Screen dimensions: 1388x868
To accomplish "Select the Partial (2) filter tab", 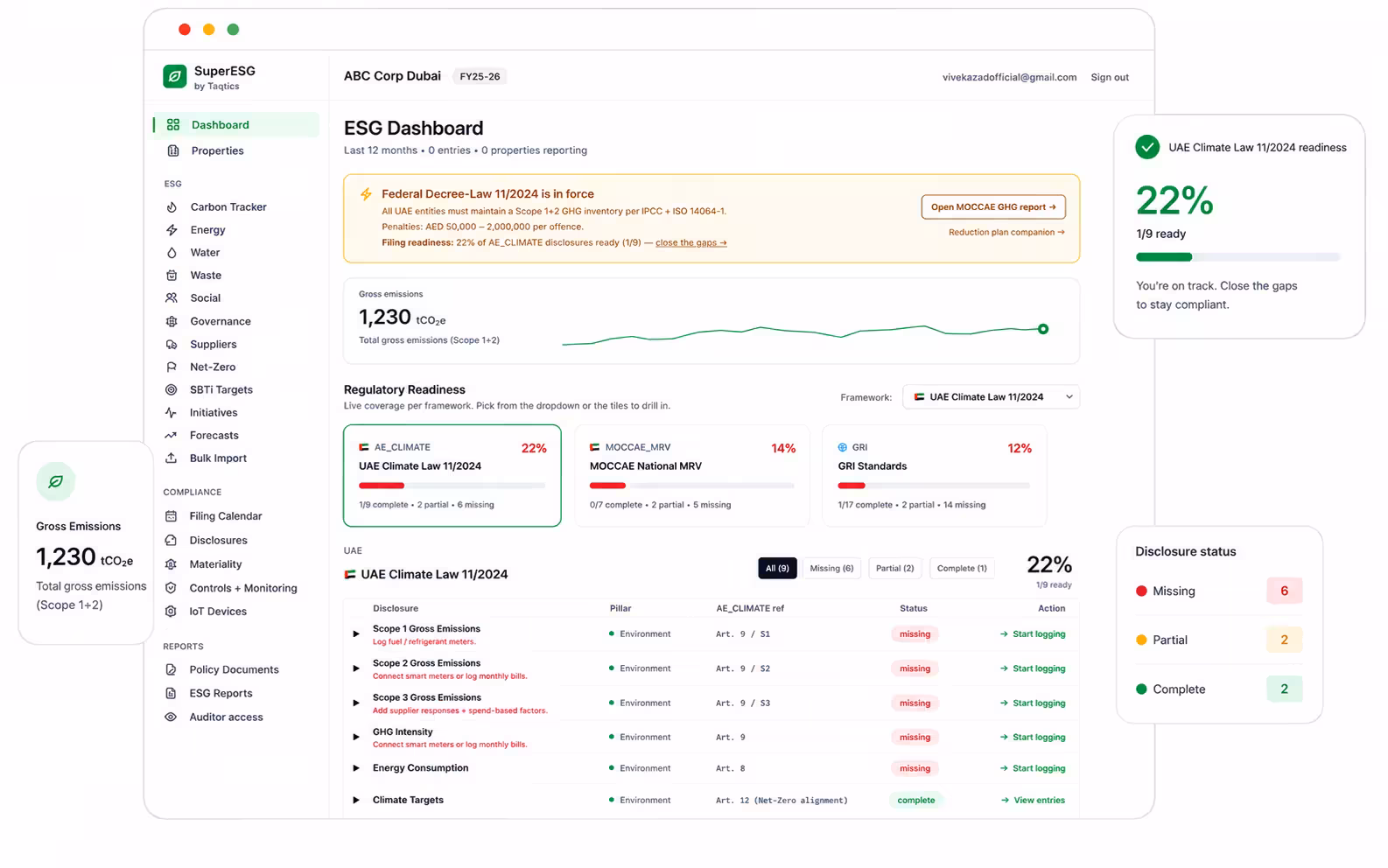I will click(894, 569).
